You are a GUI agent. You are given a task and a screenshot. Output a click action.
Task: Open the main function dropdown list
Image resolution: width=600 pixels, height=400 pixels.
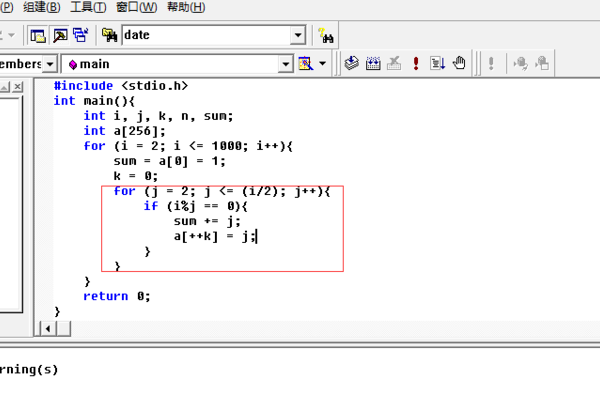pos(286,64)
